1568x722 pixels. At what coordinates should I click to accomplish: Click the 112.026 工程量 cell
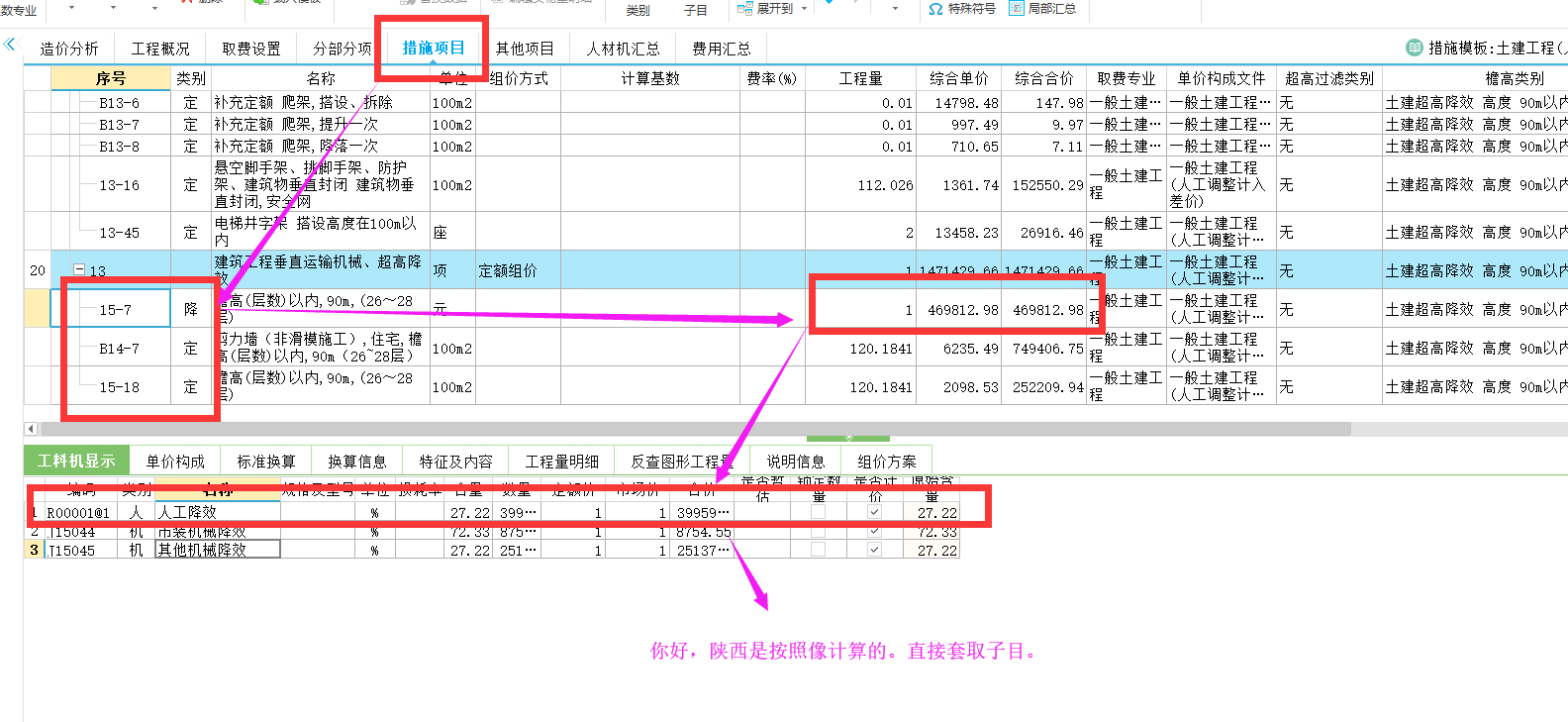point(860,185)
